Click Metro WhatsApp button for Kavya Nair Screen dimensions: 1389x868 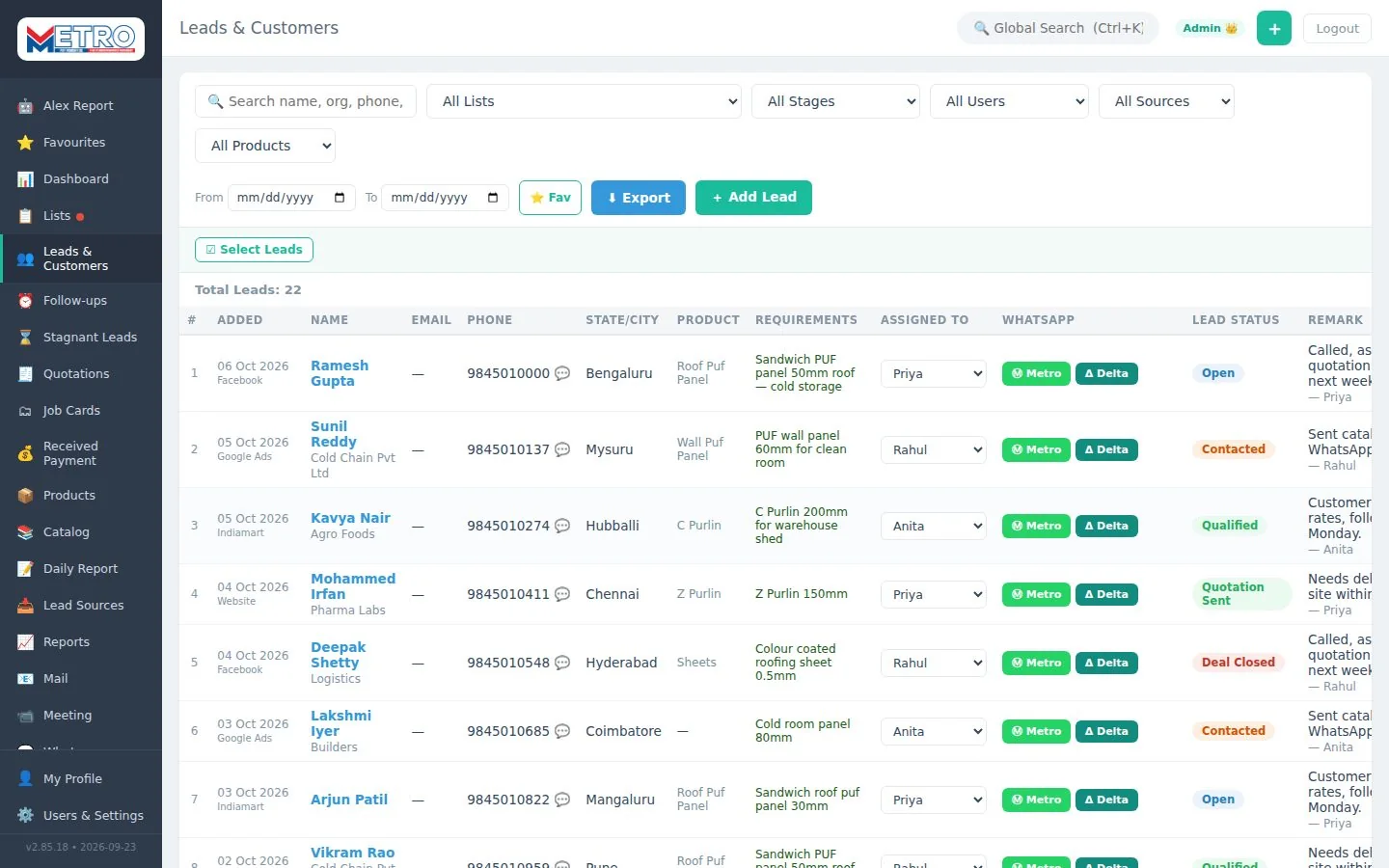click(x=1036, y=527)
